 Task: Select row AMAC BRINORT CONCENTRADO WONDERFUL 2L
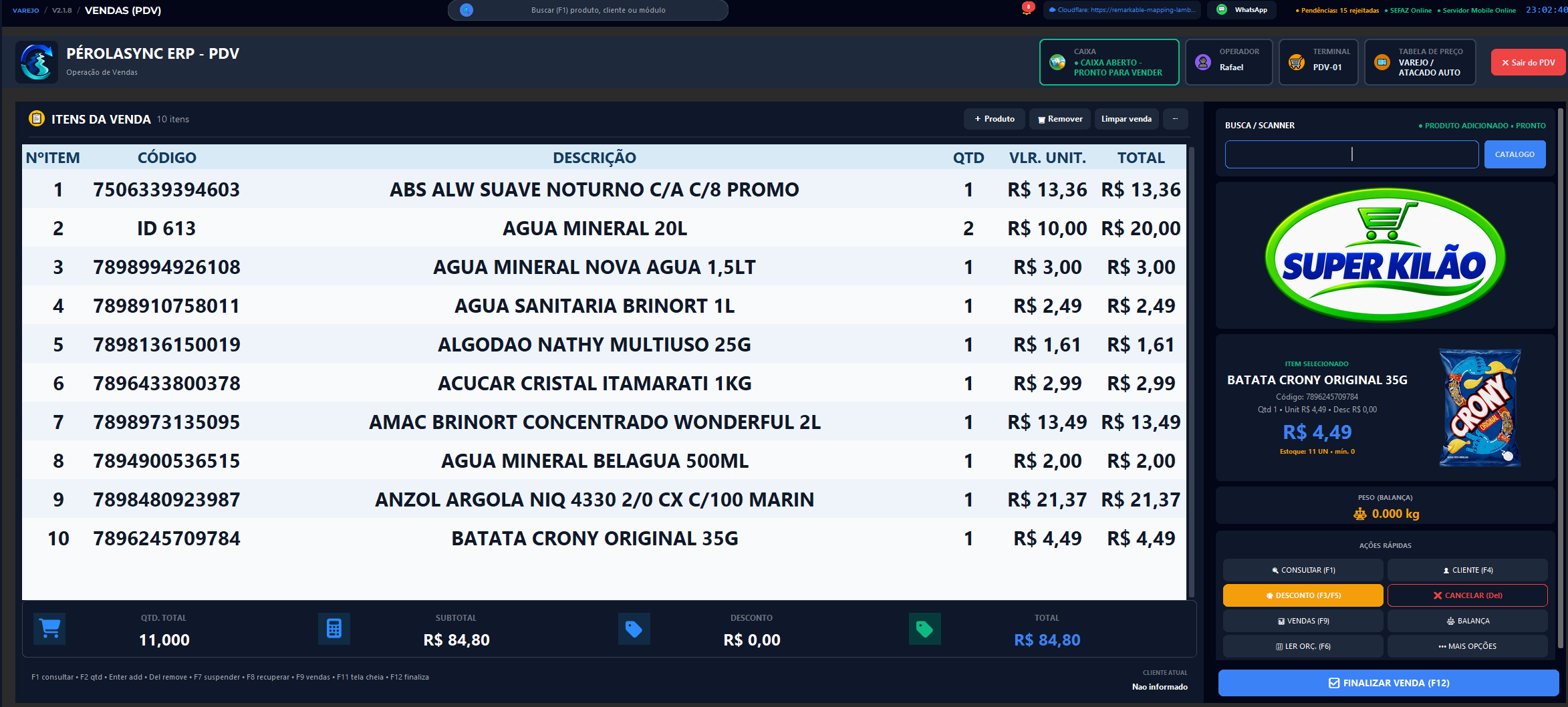[604, 422]
